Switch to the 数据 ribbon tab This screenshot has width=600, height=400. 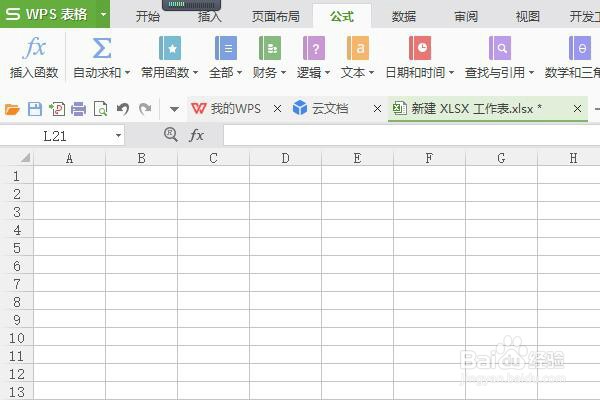[x=404, y=16]
